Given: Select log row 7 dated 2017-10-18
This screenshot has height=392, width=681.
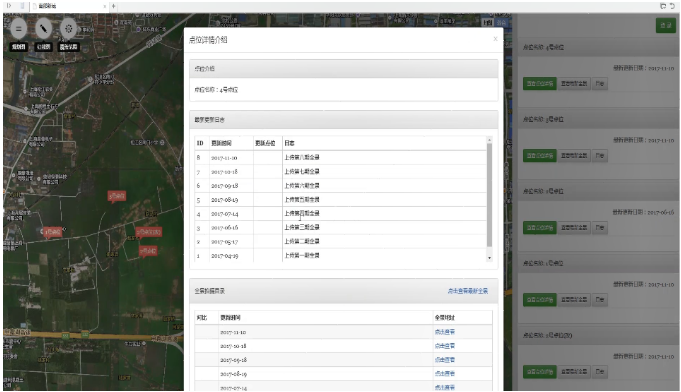Looking at the screenshot, I should [341, 171].
